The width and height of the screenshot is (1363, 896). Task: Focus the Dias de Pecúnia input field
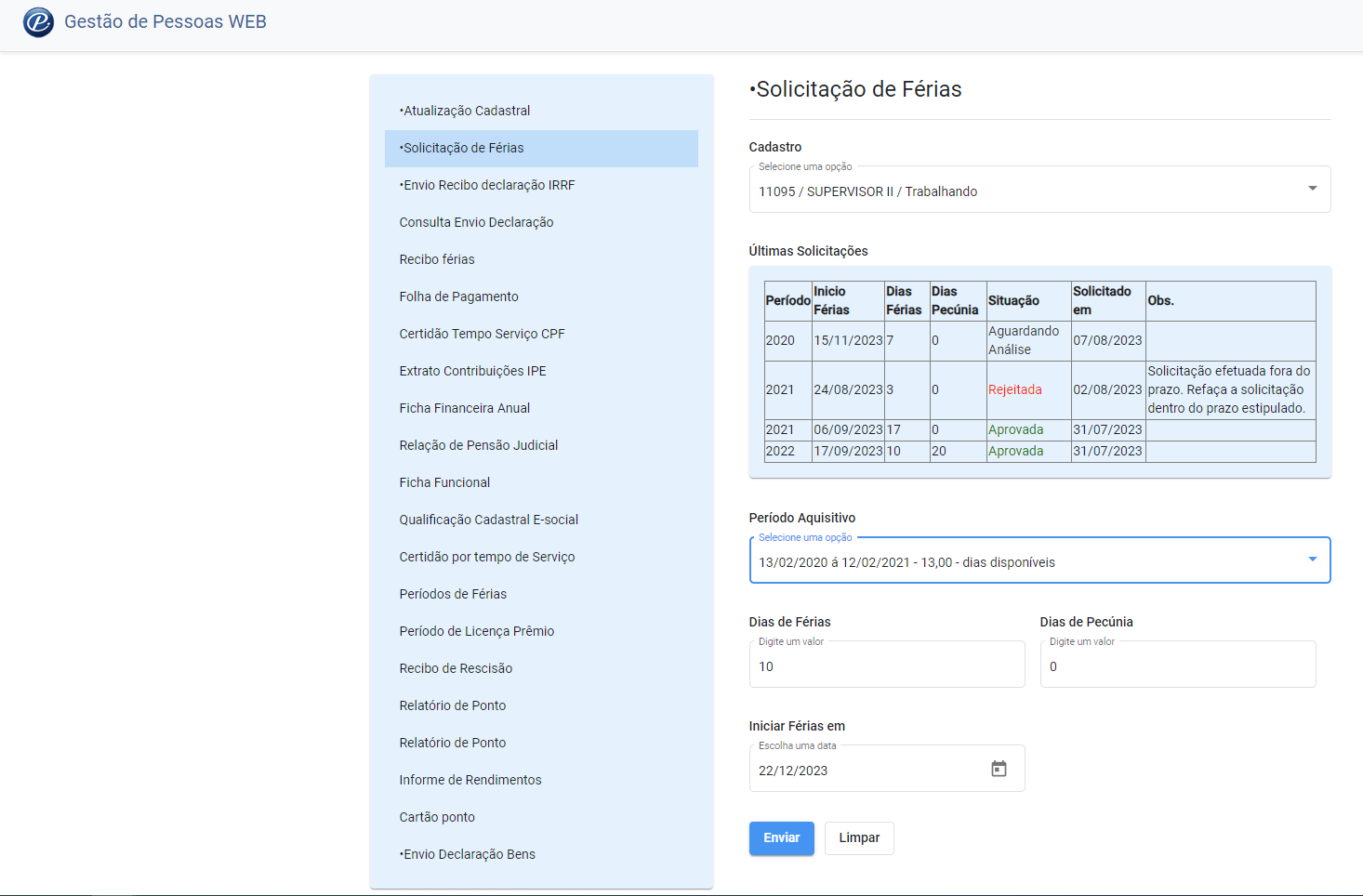tap(1178, 665)
